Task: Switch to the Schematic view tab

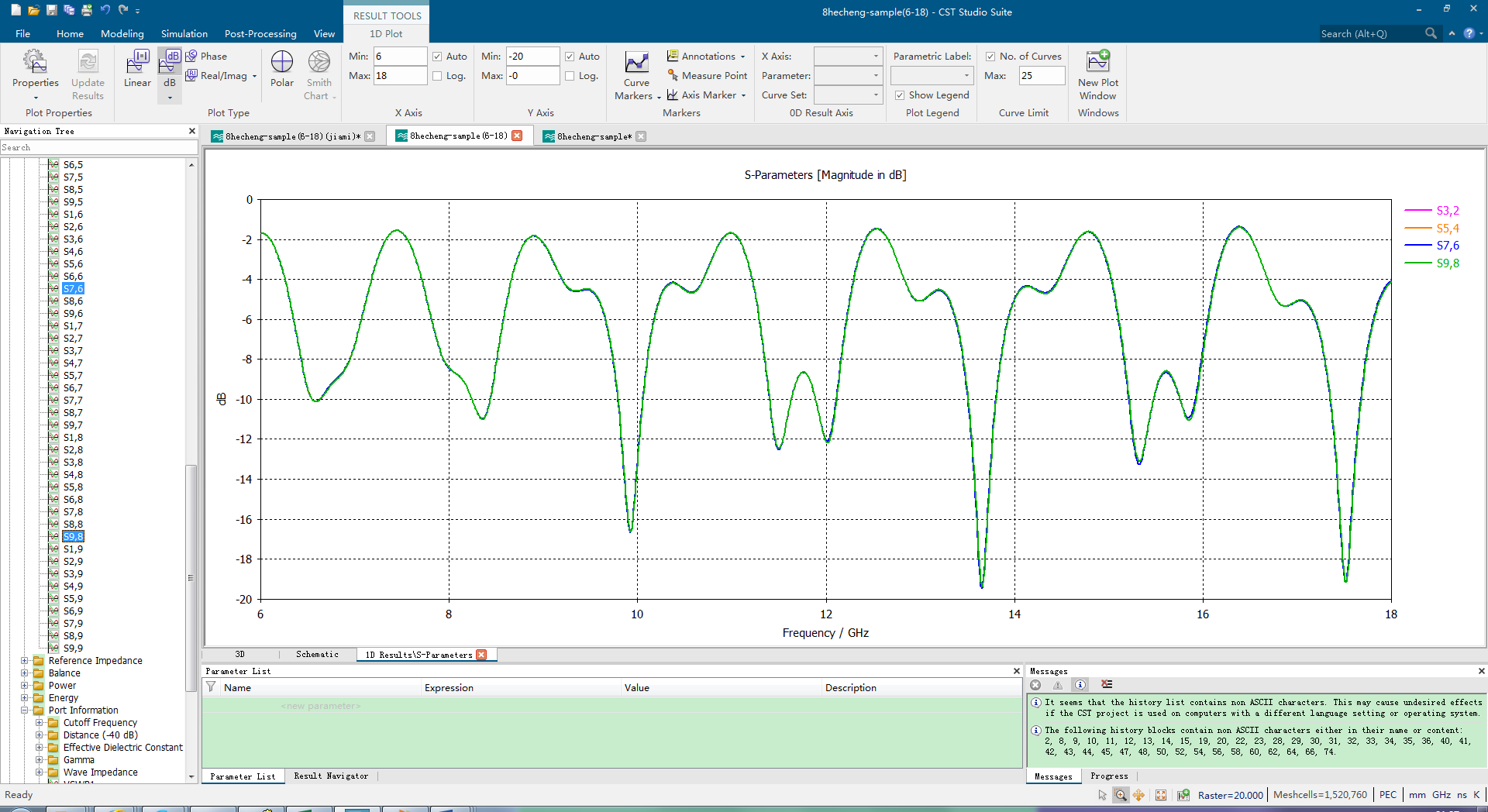Action: point(317,655)
